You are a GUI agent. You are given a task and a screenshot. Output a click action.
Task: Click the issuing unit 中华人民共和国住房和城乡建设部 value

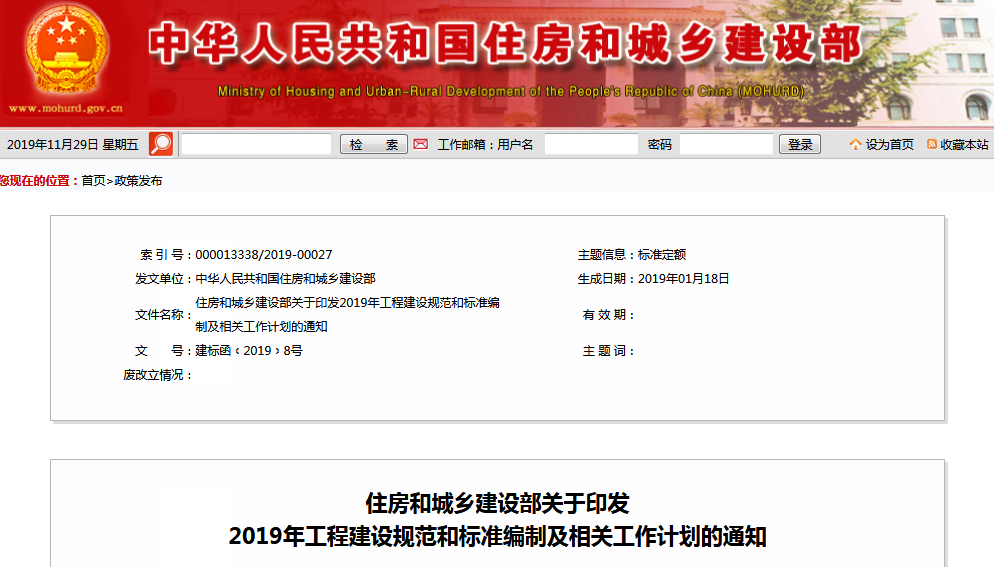(285, 278)
